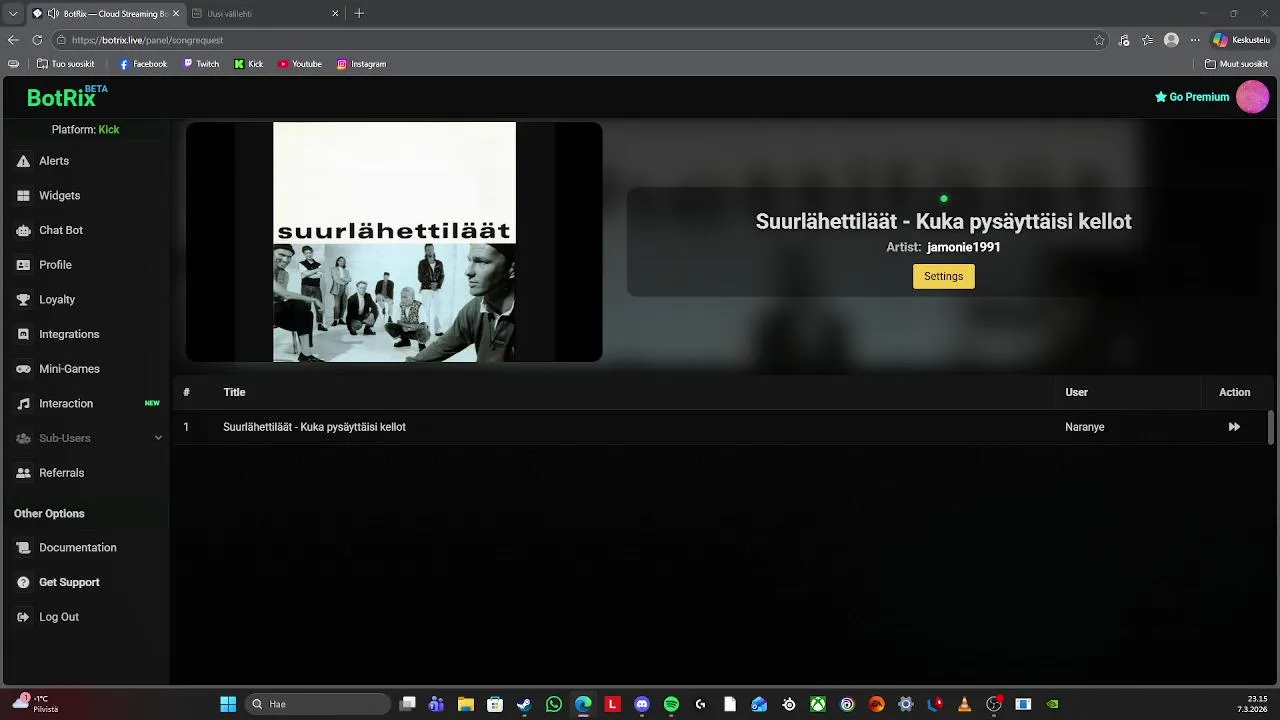Open Spotify from the taskbar
The height and width of the screenshot is (720, 1280).
(671, 704)
